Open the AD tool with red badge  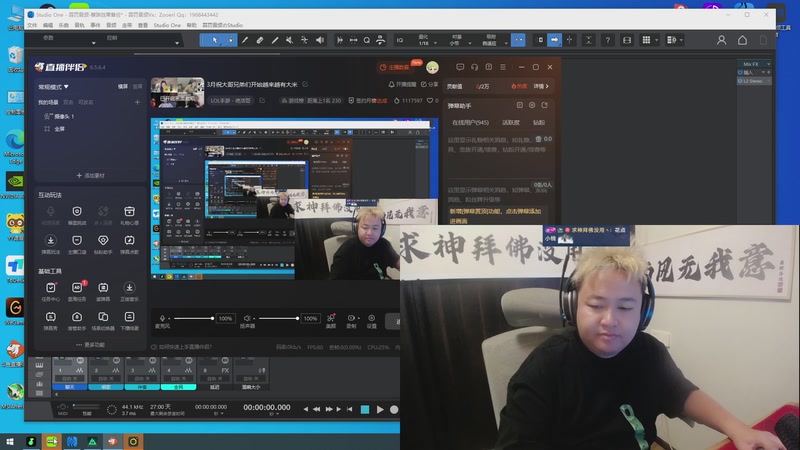pos(77,292)
